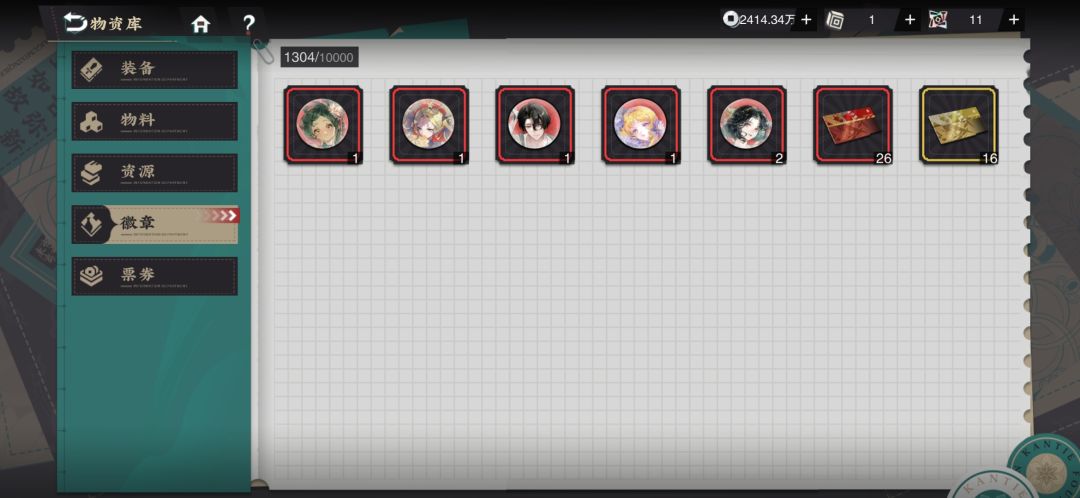Screen dimensions: 1080x498
Task: Click the 1304/10000 capacity counter
Action: (x=319, y=57)
